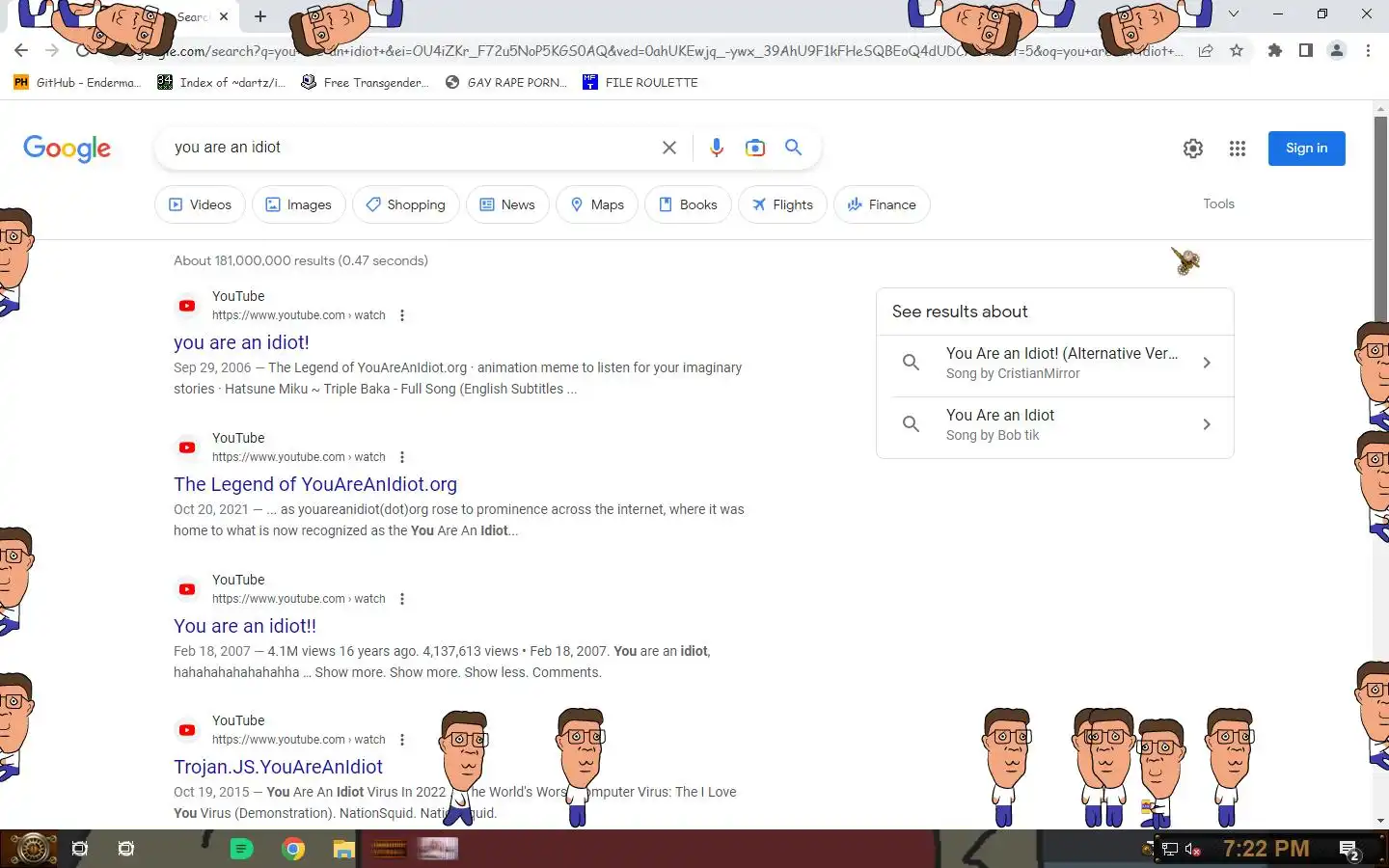Open search by image camera icon
This screenshot has height=868, width=1389.
pyautogui.click(x=755, y=148)
